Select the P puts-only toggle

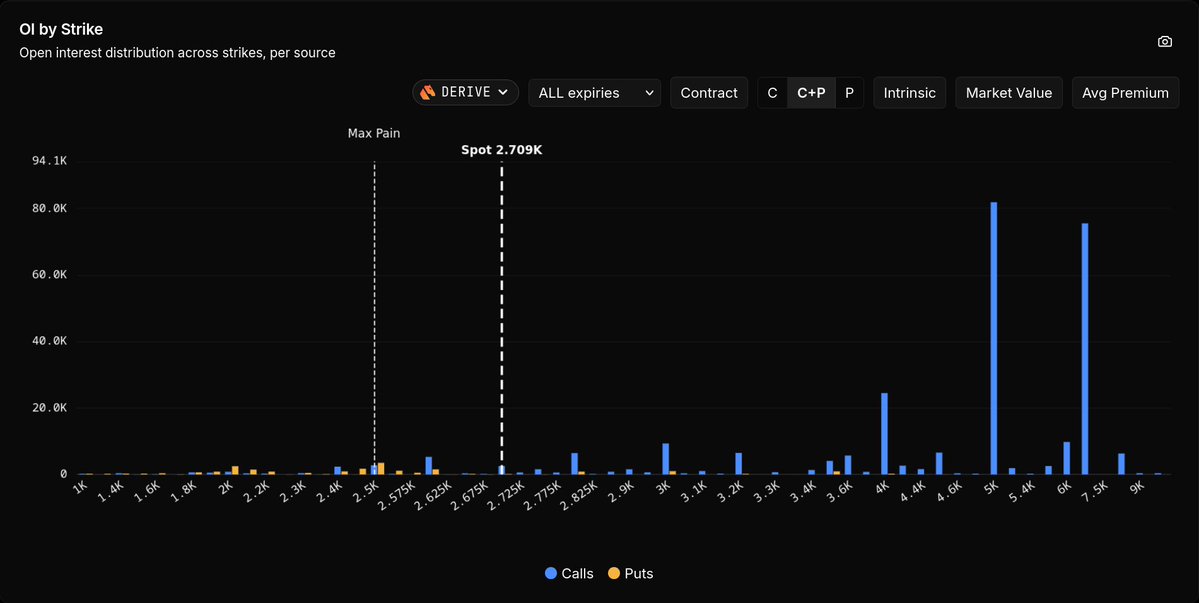[x=850, y=92]
